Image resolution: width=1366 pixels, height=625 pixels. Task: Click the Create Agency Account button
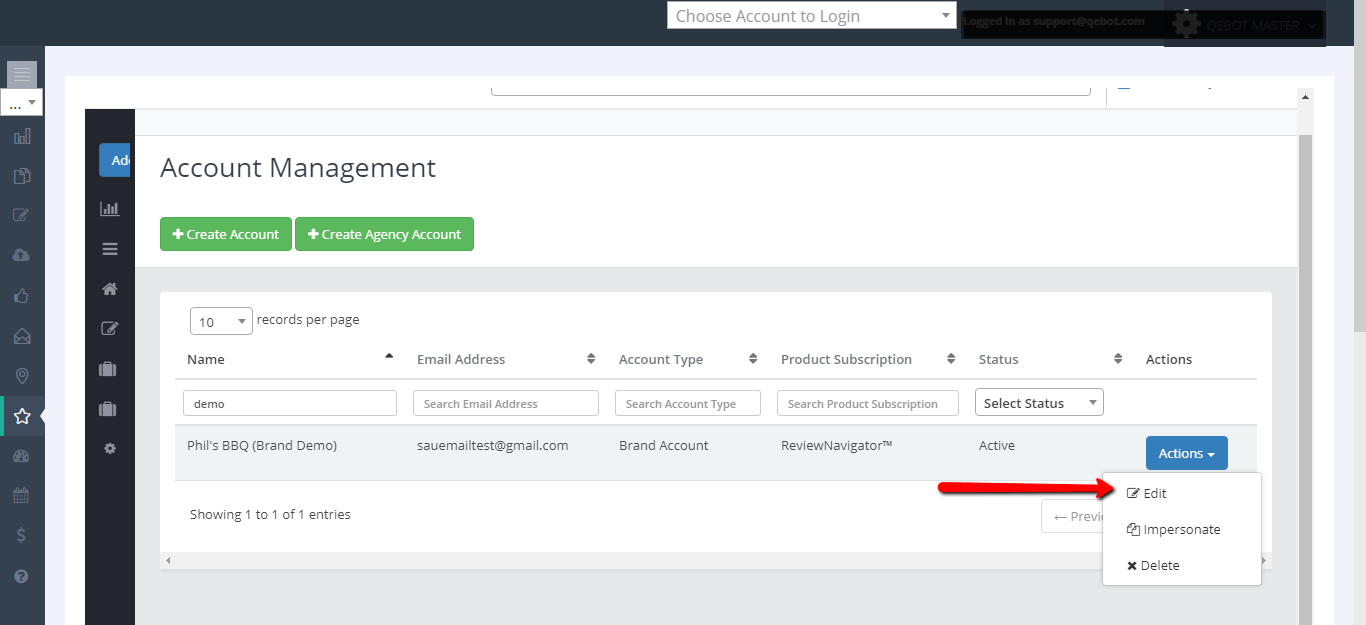point(384,234)
